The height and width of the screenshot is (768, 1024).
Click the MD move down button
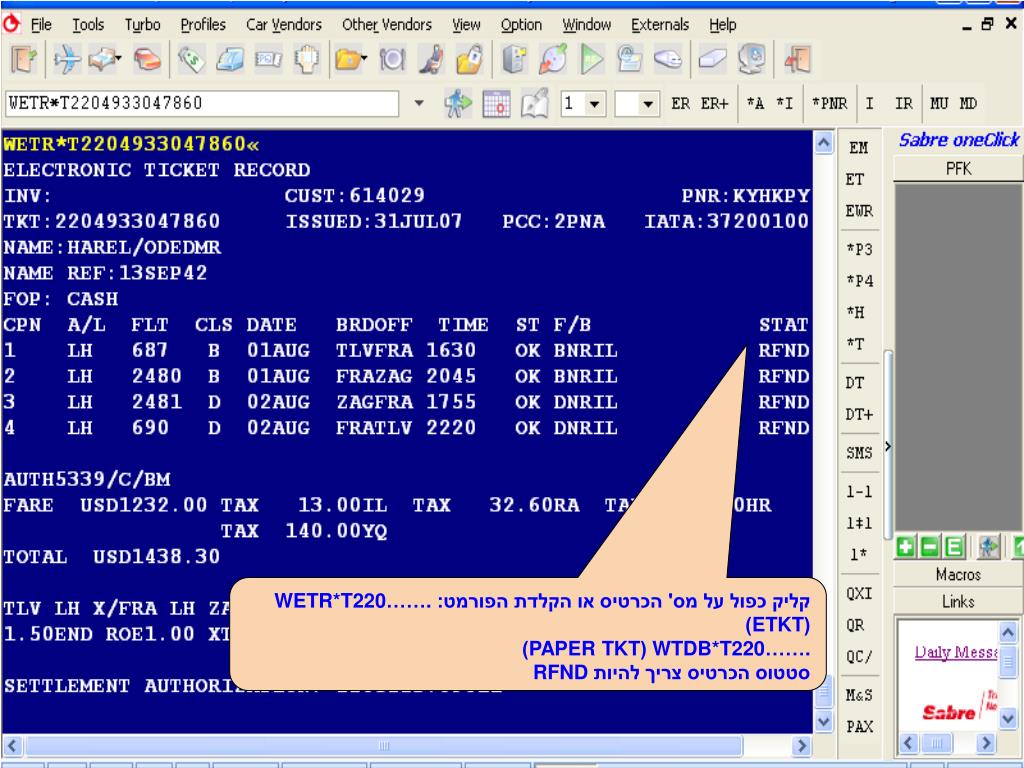(968, 104)
